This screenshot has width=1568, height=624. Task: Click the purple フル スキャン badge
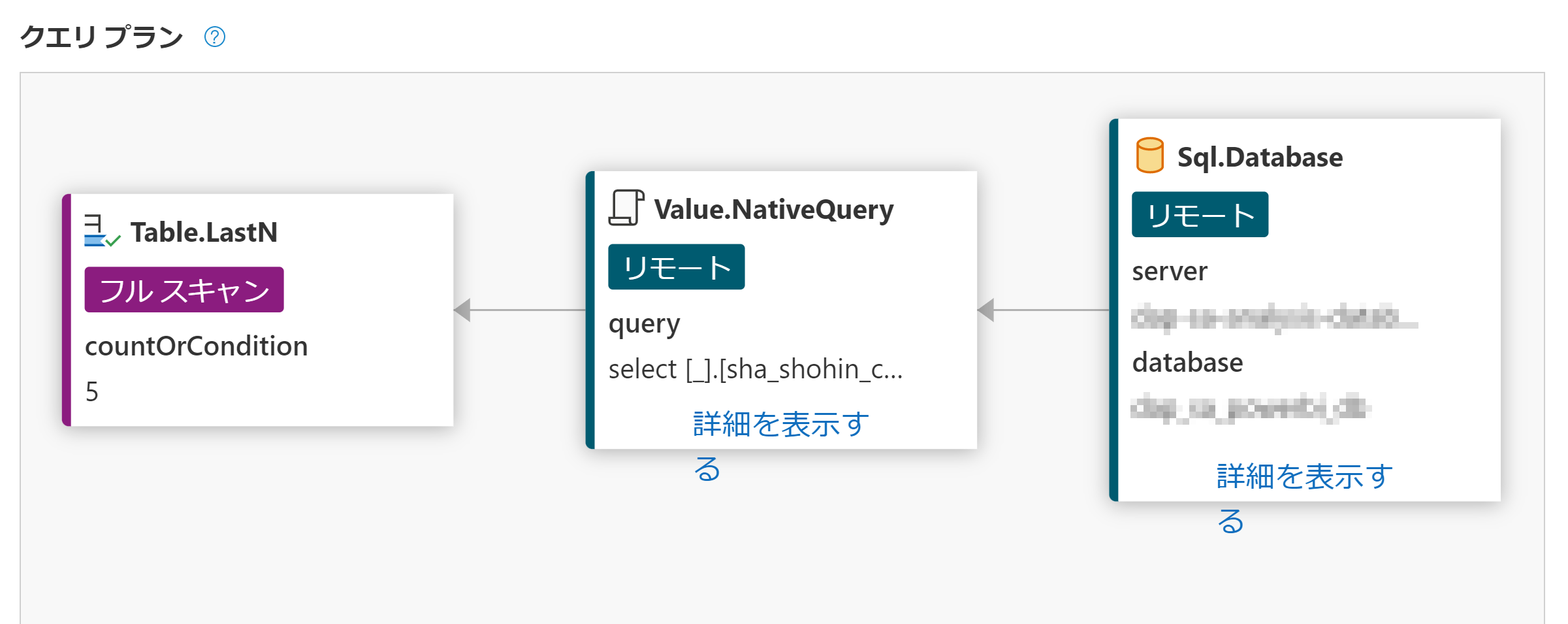(x=184, y=289)
